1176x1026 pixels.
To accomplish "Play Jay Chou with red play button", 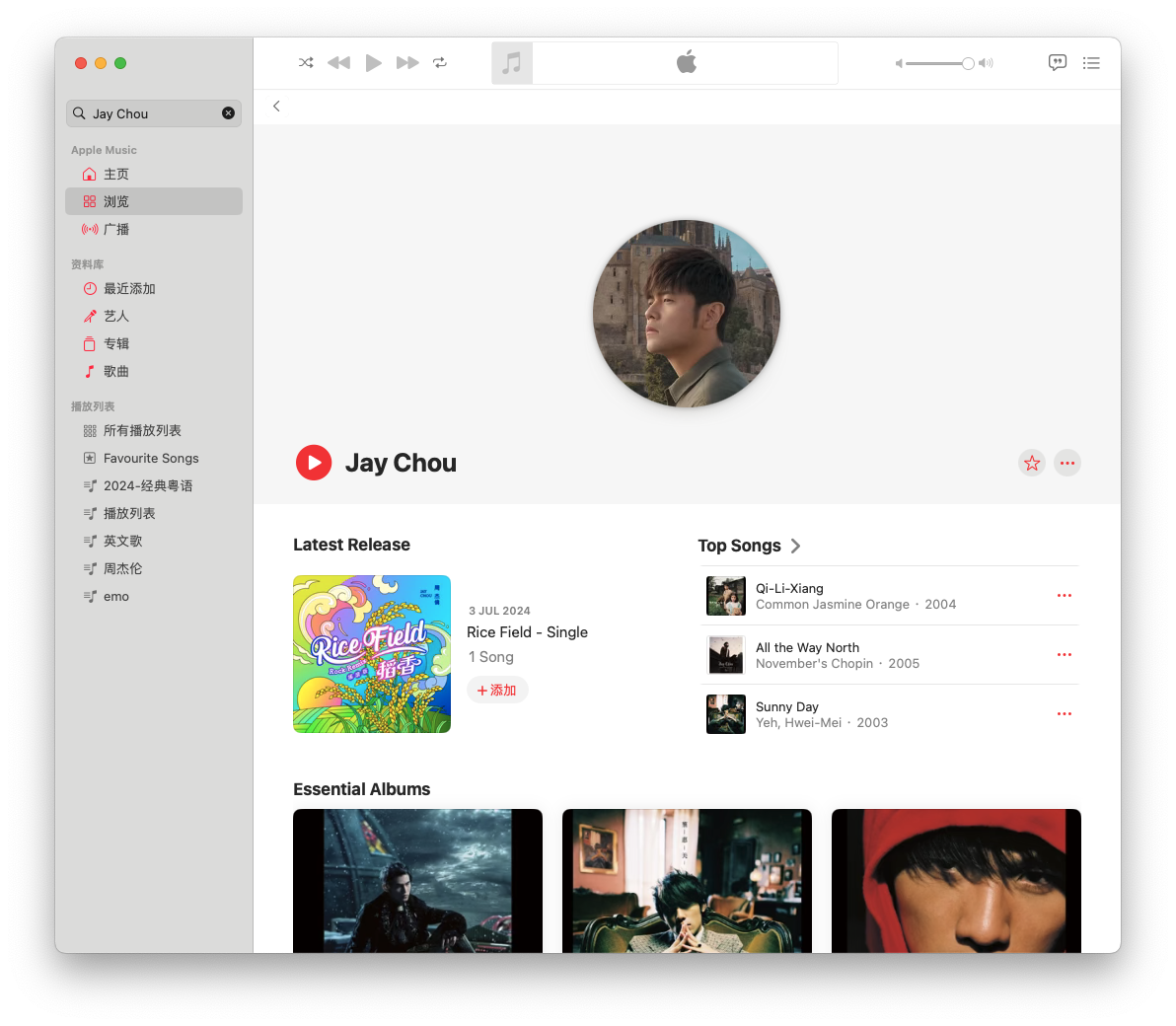I will click(x=314, y=463).
